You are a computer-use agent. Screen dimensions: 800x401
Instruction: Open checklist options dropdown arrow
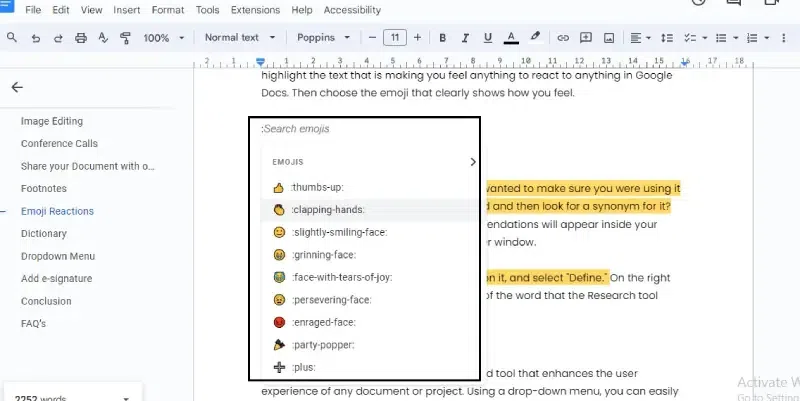click(705, 38)
